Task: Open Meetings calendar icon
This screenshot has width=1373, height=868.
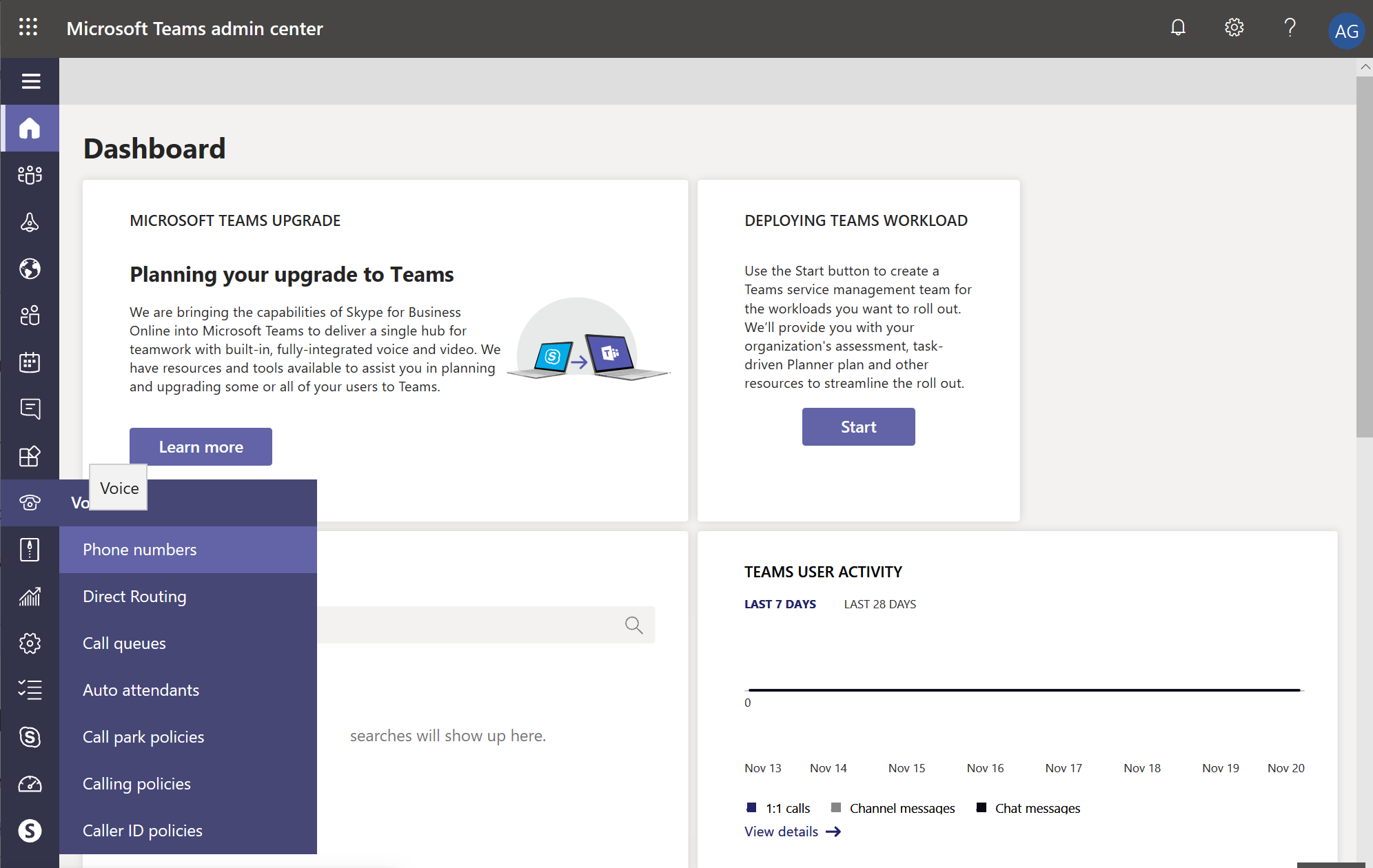Action: [30, 362]
